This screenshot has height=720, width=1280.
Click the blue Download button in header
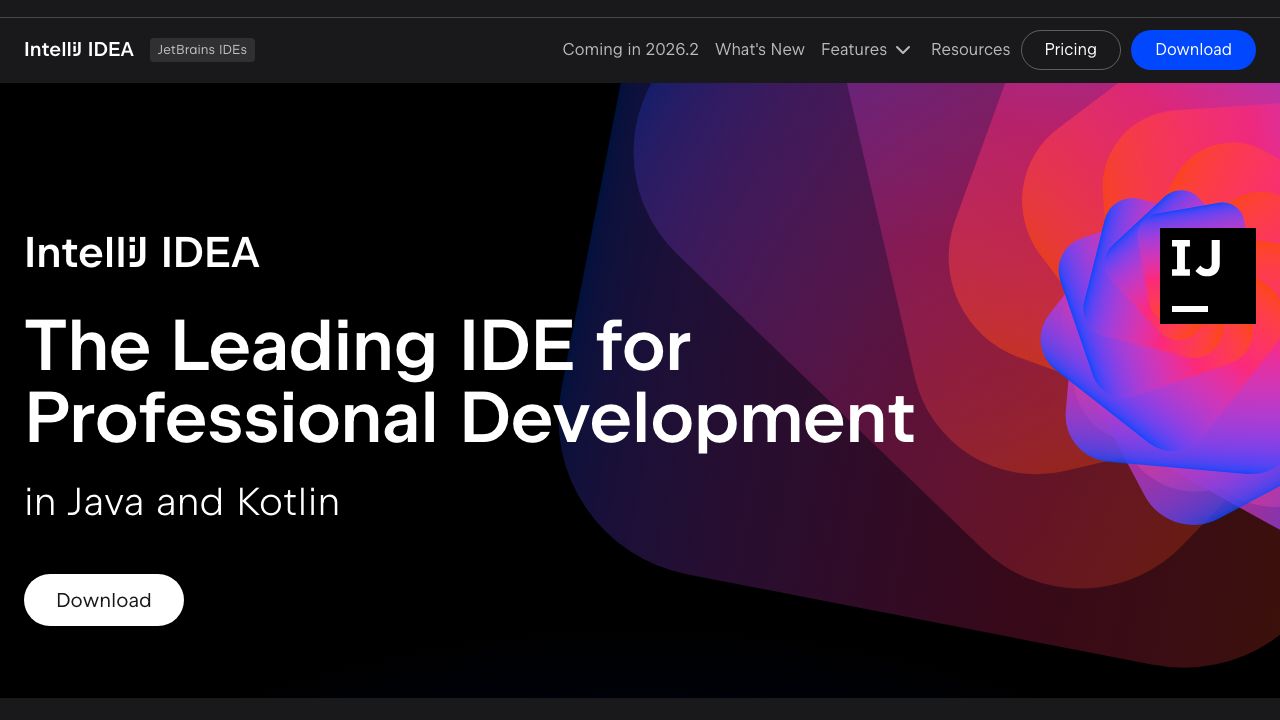[1193, 50]
